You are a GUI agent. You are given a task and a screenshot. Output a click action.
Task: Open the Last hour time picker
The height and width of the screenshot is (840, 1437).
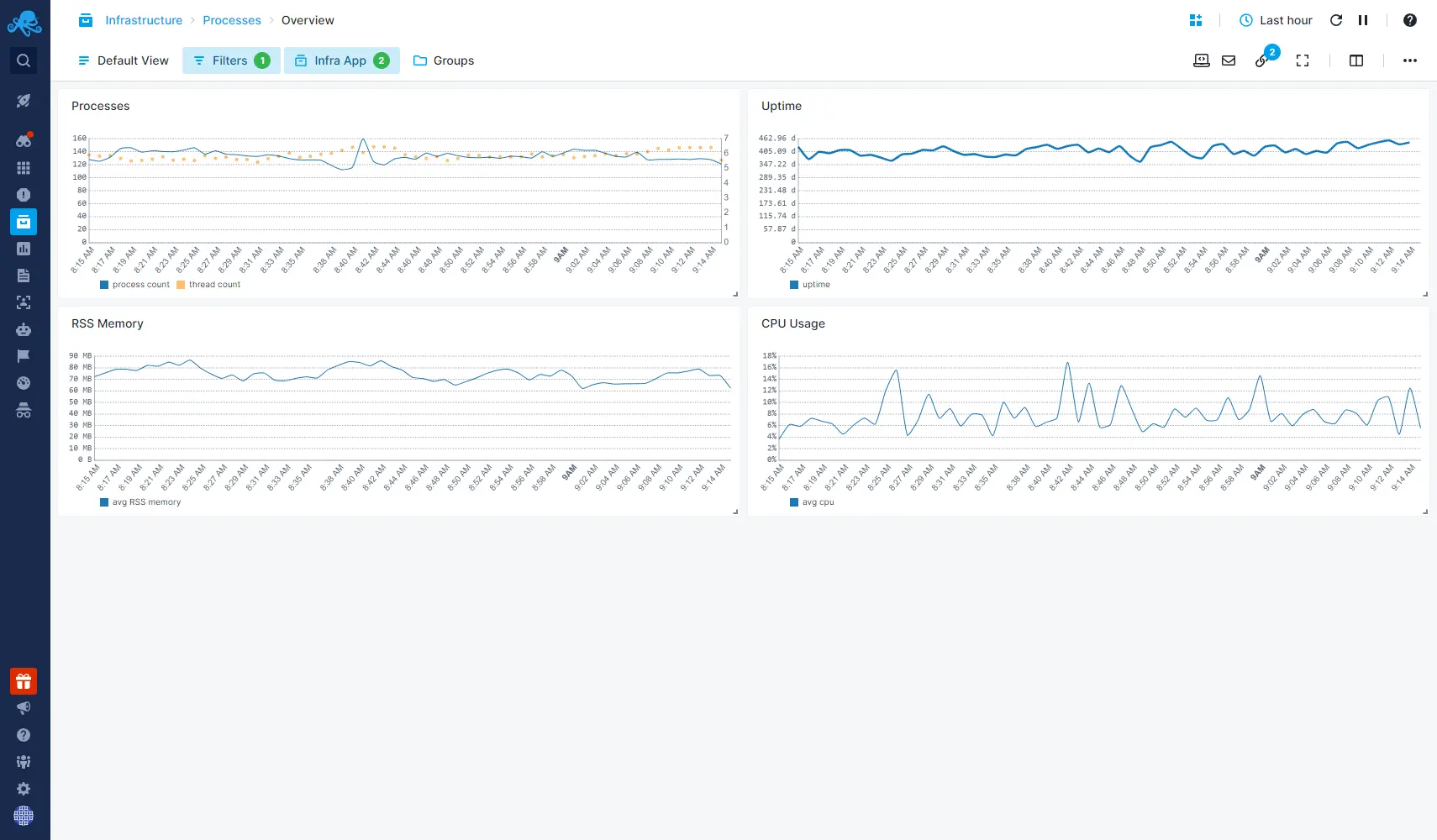tap(1276, 20)
